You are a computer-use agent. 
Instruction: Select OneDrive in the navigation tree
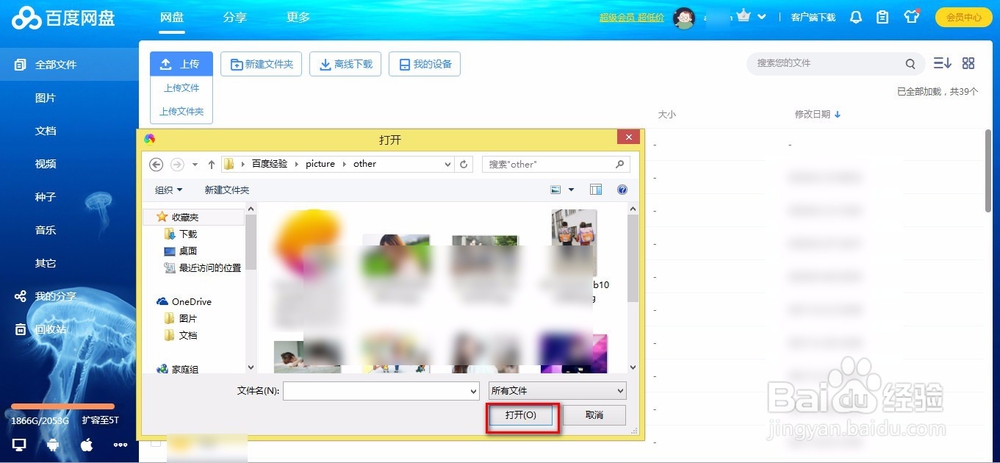pos(184,302)
